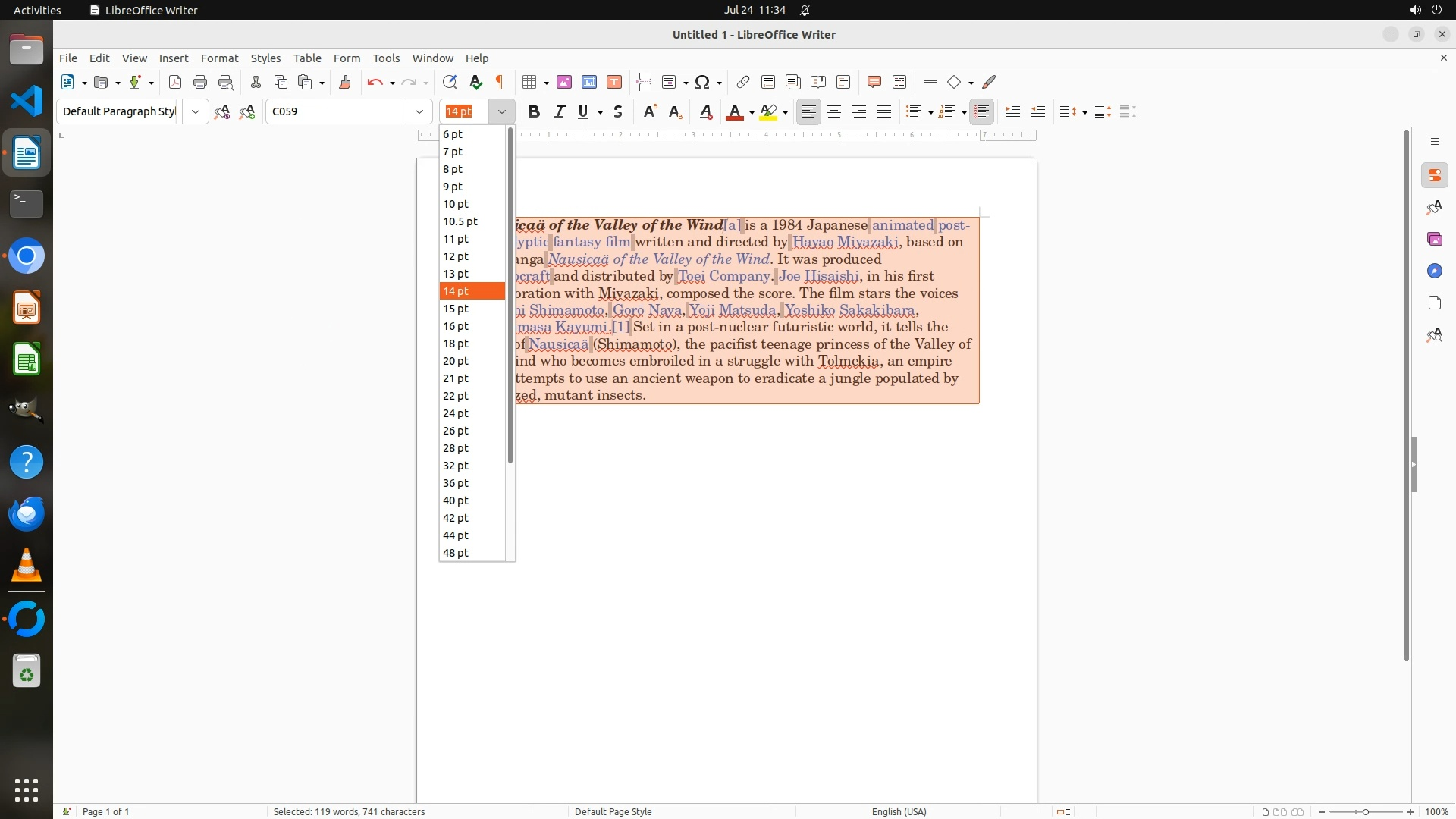The width and height of the screenshot is (1456, 819).
Task: Open the sidebar Gallery panel icon
Action: (x=1434, y=239)
